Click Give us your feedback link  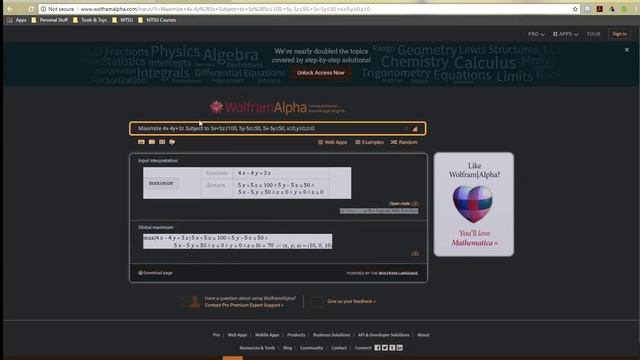[x=351, y=302]
